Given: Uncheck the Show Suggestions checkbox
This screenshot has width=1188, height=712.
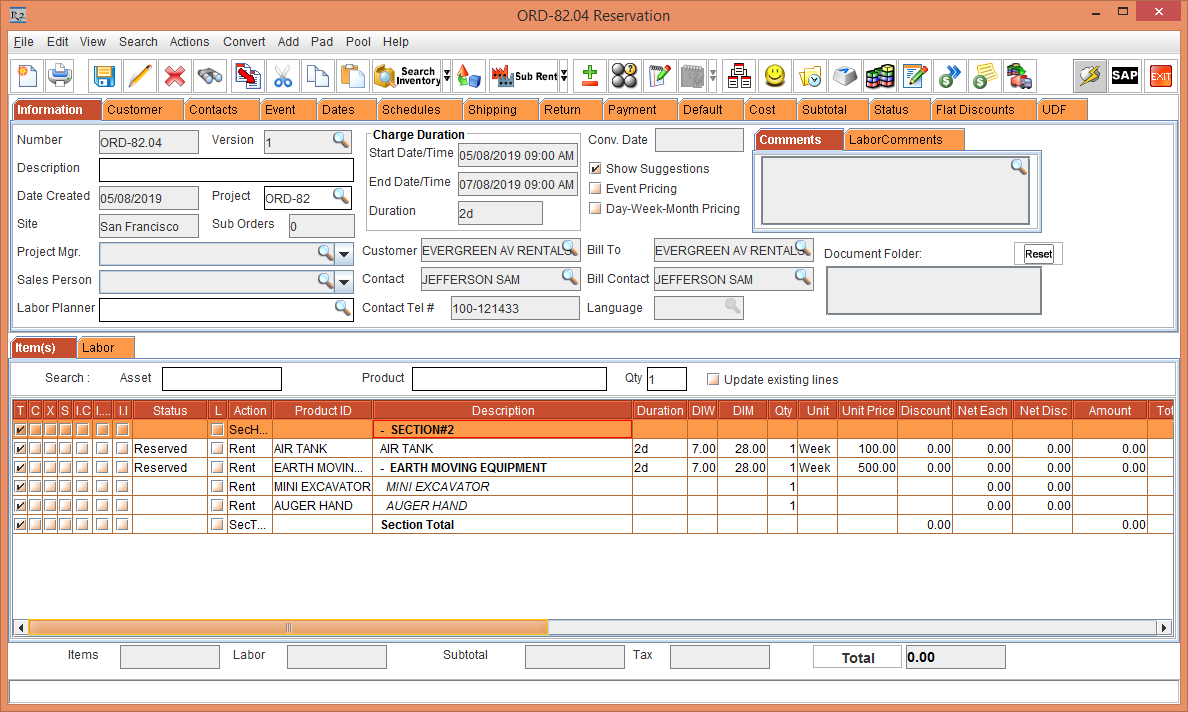Looking at the screenshot, I should point(596,169).
